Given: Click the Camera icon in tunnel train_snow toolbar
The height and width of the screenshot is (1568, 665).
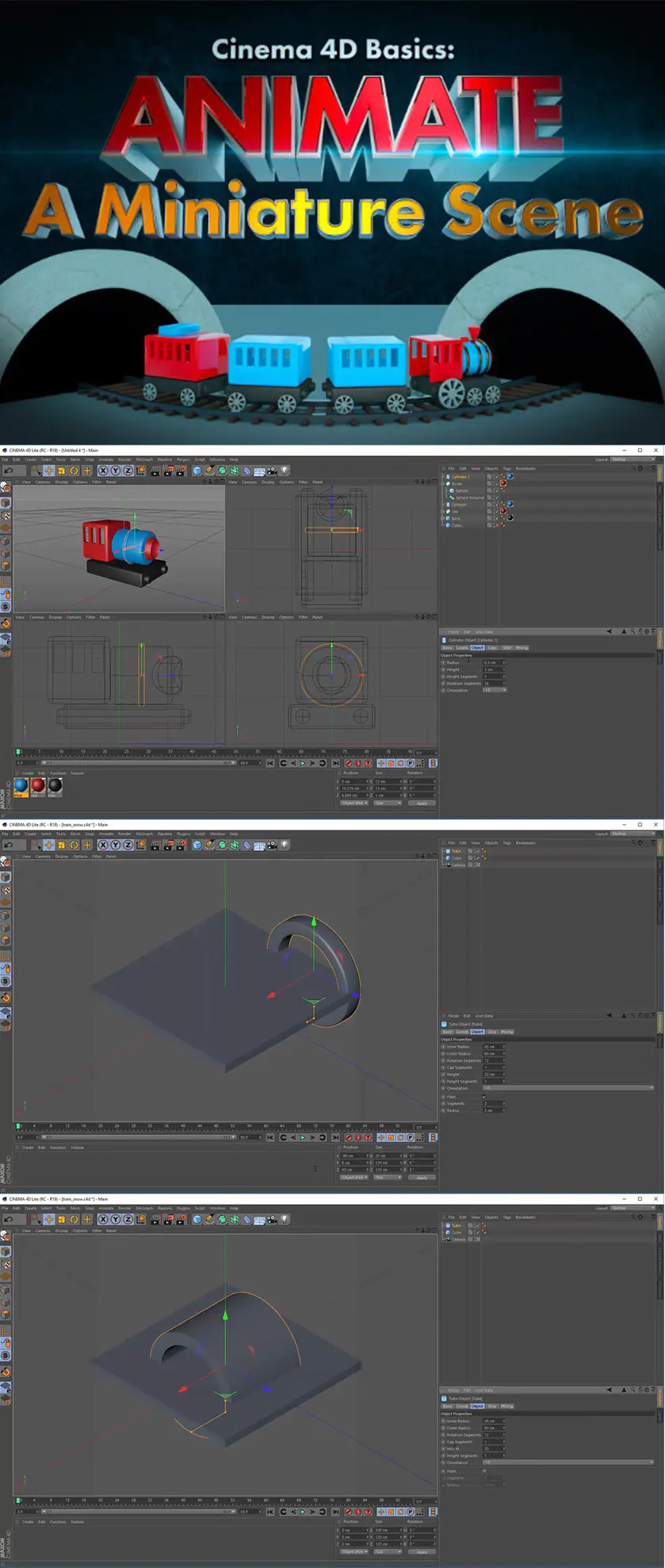Looking at the screenshot, I should coord(272,1219).
